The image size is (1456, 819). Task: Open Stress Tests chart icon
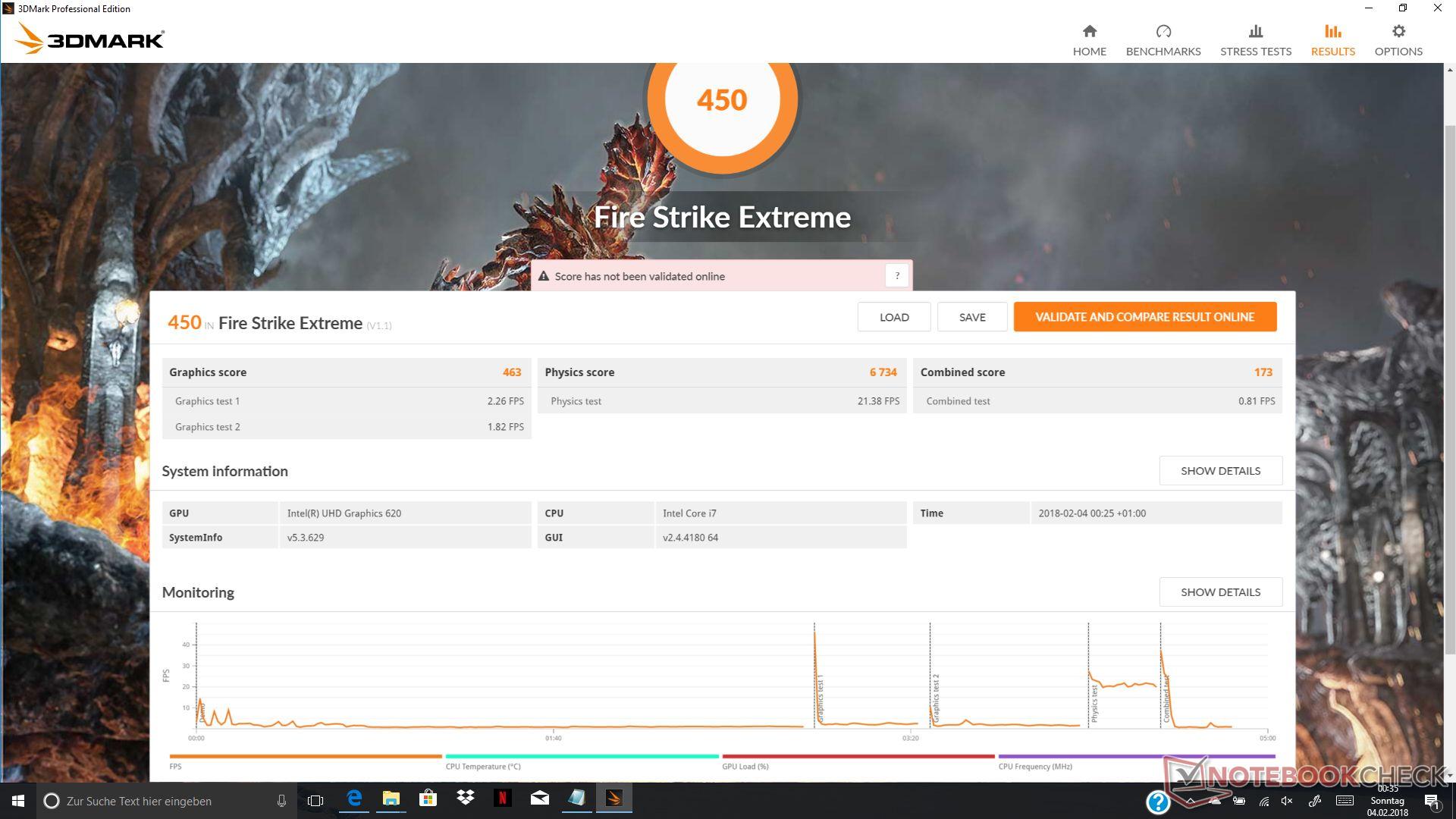(1255, 31)
